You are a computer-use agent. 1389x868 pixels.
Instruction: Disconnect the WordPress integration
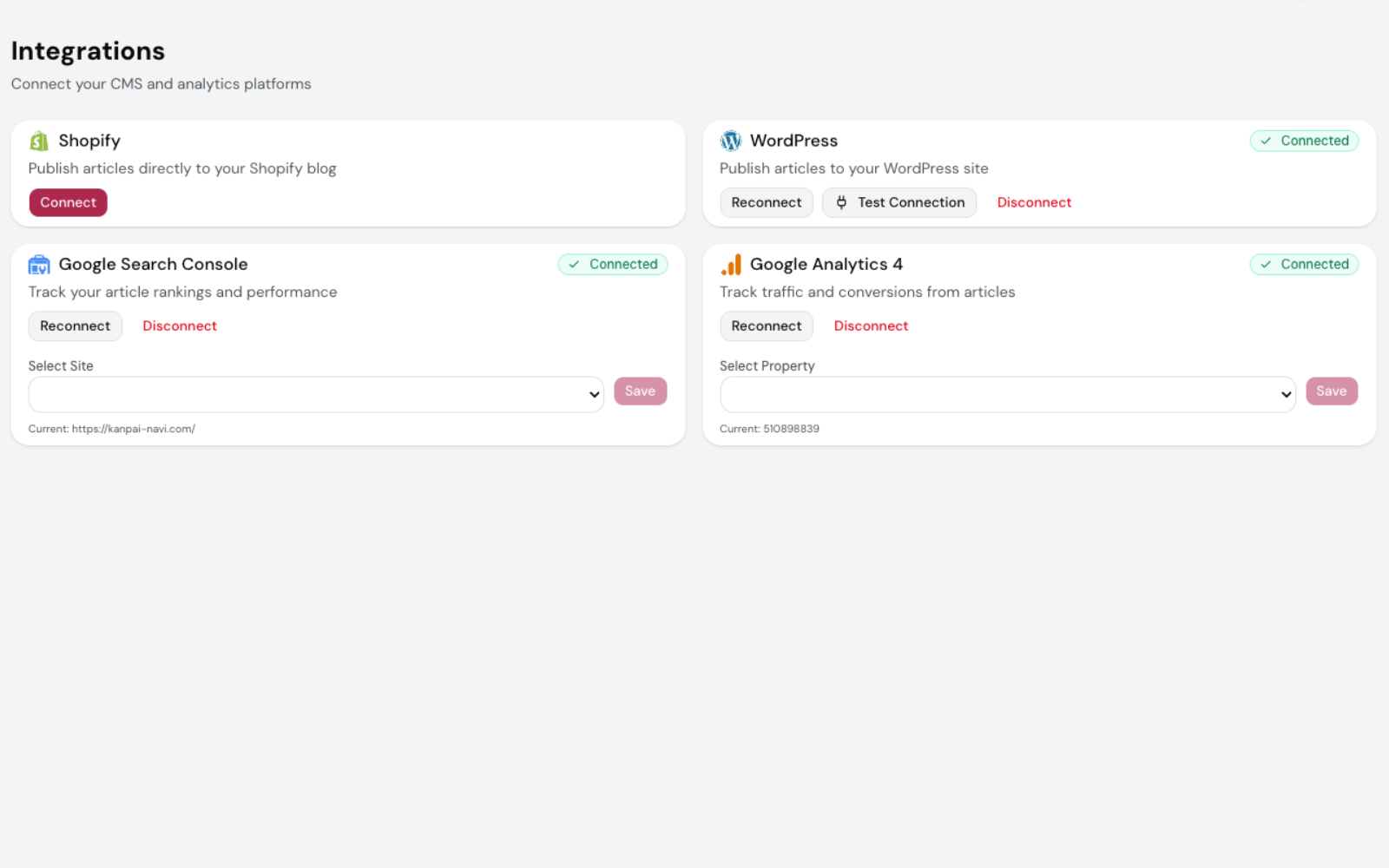[x=1034, y=202]
